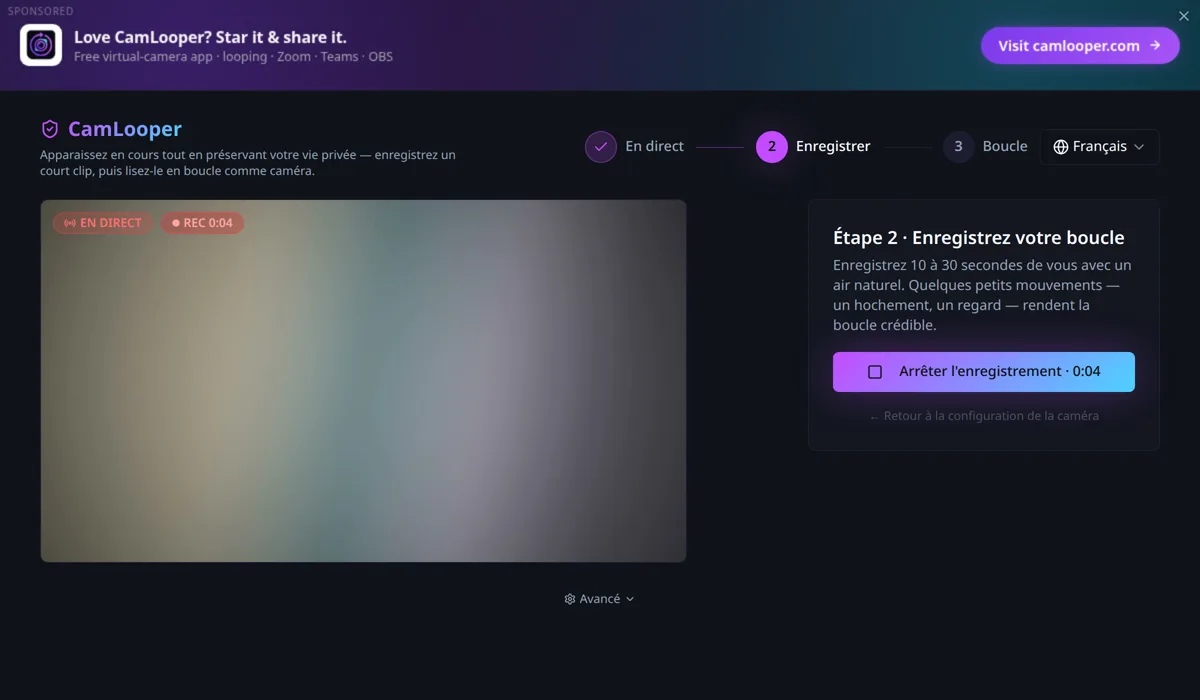The width and height of the screenshot is (1200, 700).
Task: Return via Retour à la configuration link
Action: [x=984, y=416]
